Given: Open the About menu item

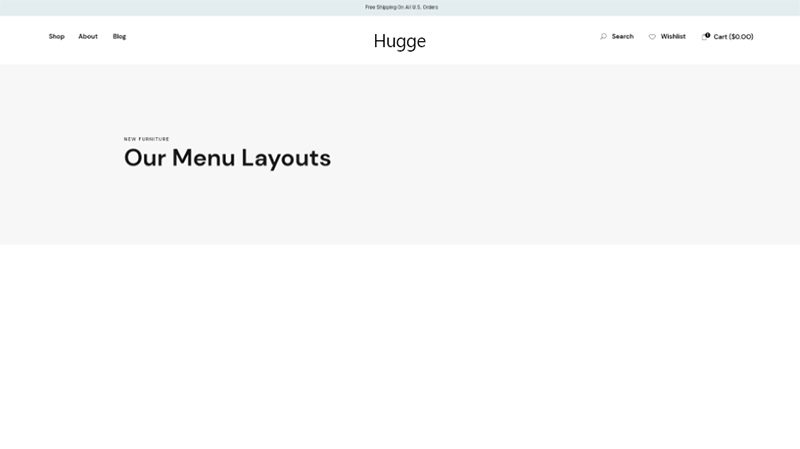Looking at the screenshot, I should coord(88,36).
